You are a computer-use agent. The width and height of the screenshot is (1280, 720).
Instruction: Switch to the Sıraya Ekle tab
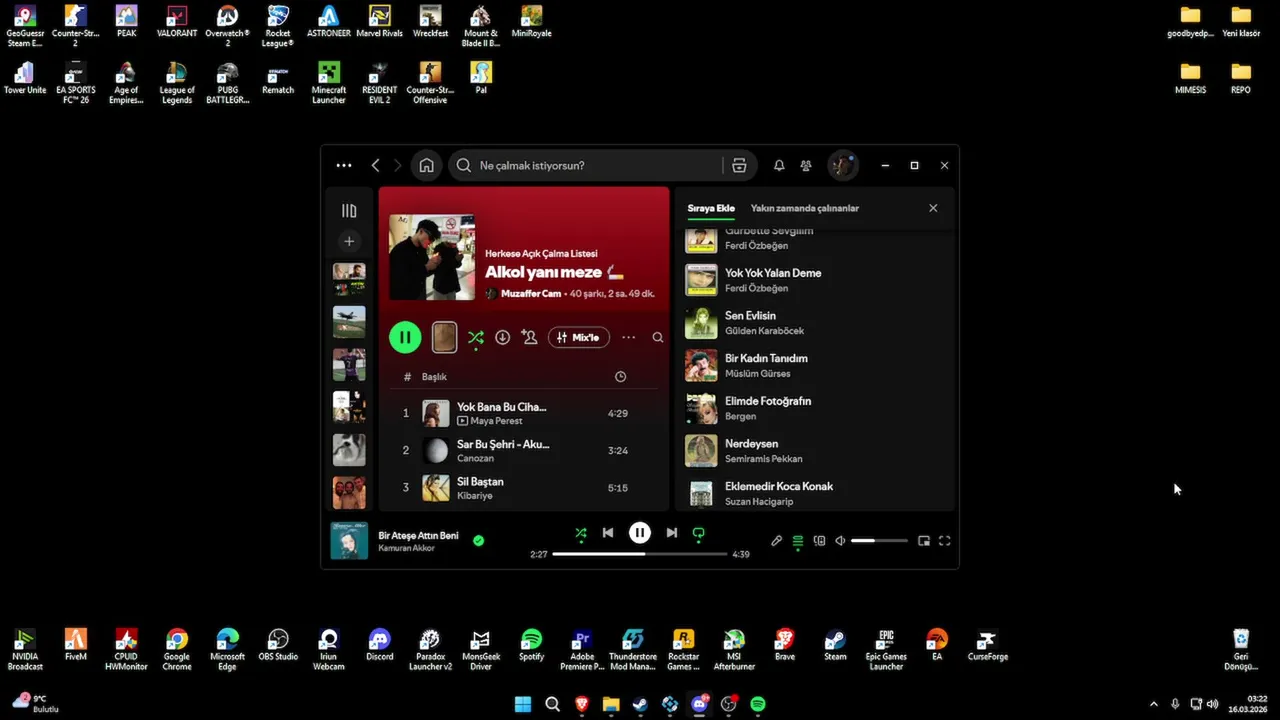click(x=711, y=208)
